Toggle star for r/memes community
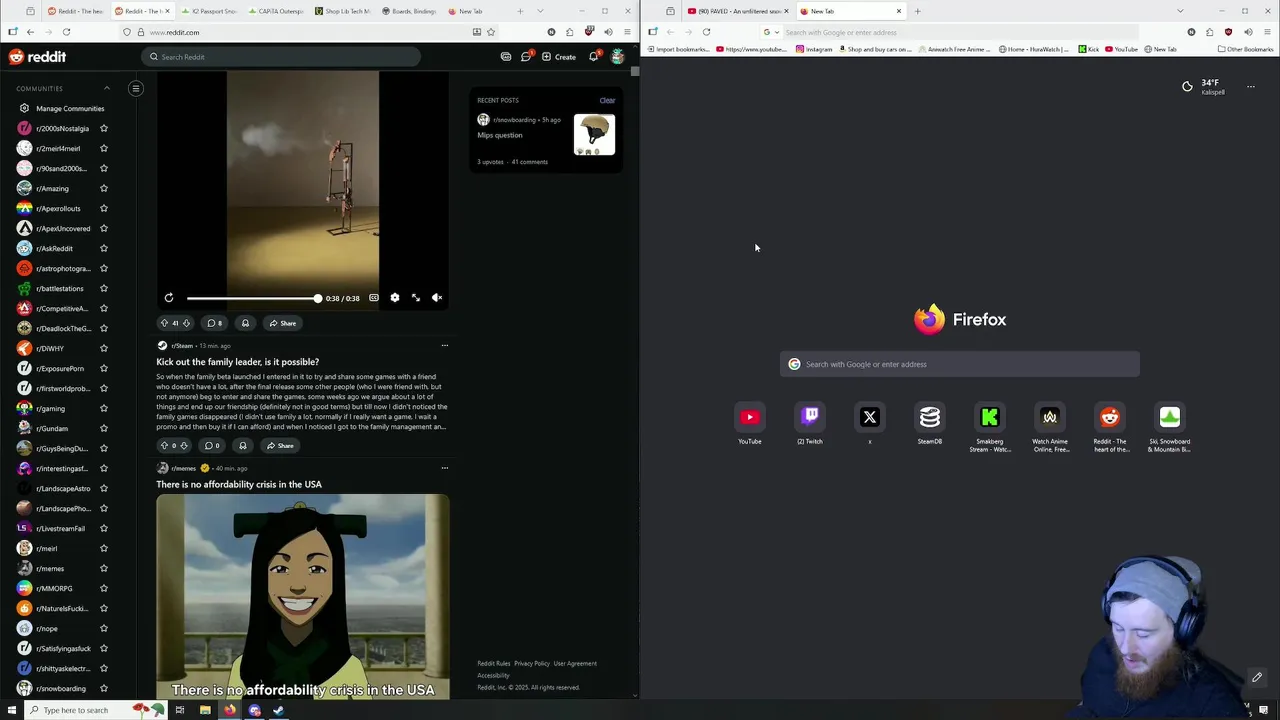 [x=103, y=568]
